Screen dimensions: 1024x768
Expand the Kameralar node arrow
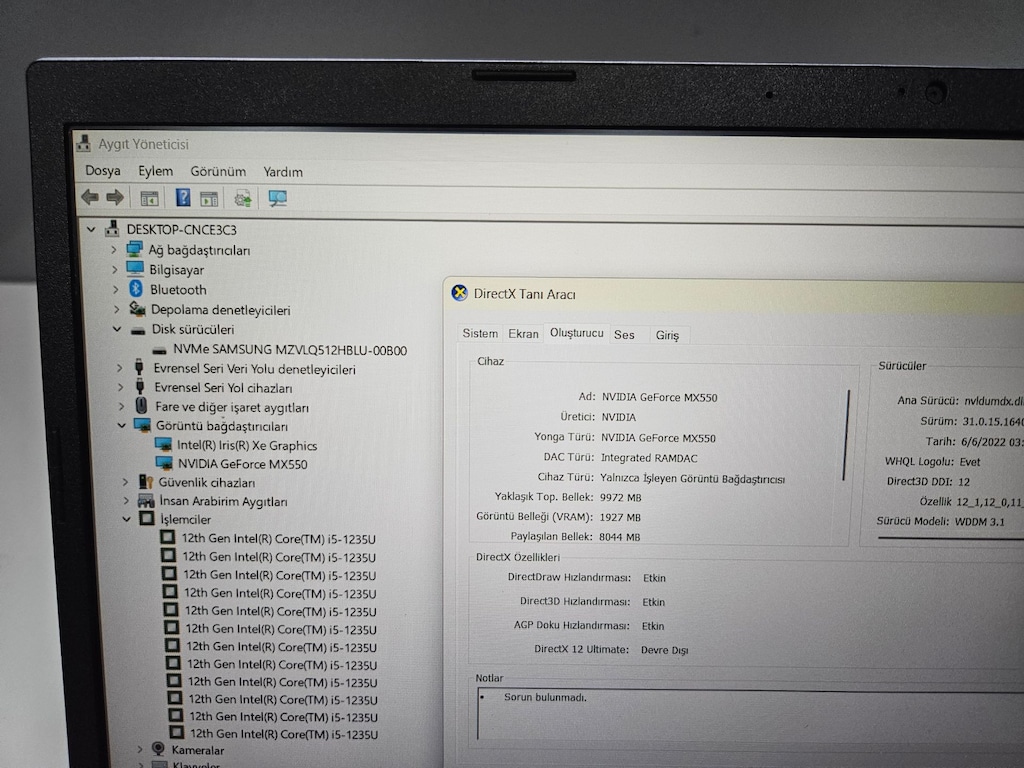point(140,749)
